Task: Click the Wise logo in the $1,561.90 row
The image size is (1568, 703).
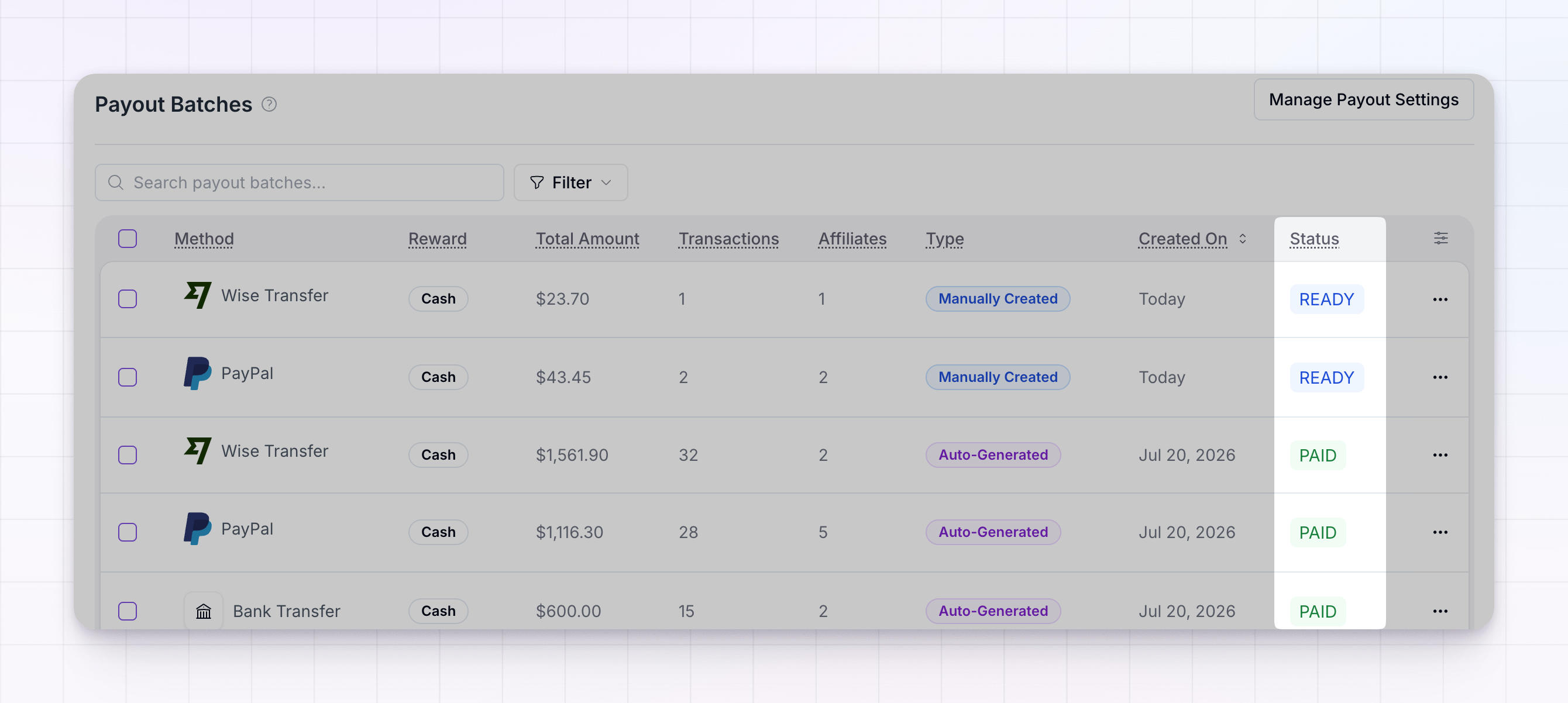Action: (198, 451)
